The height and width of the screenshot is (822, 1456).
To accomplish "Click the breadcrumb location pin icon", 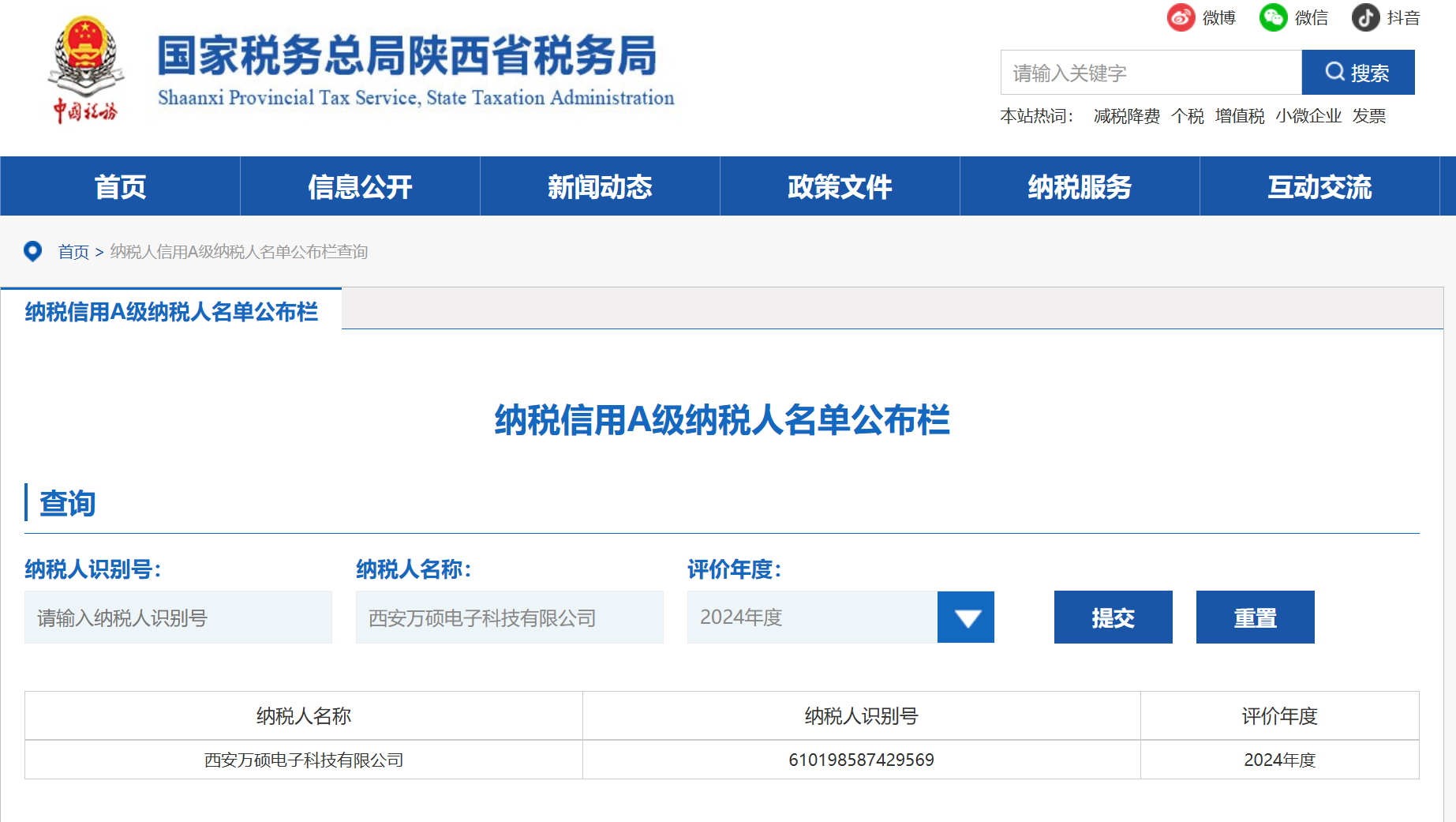I will tap(32, 251).
